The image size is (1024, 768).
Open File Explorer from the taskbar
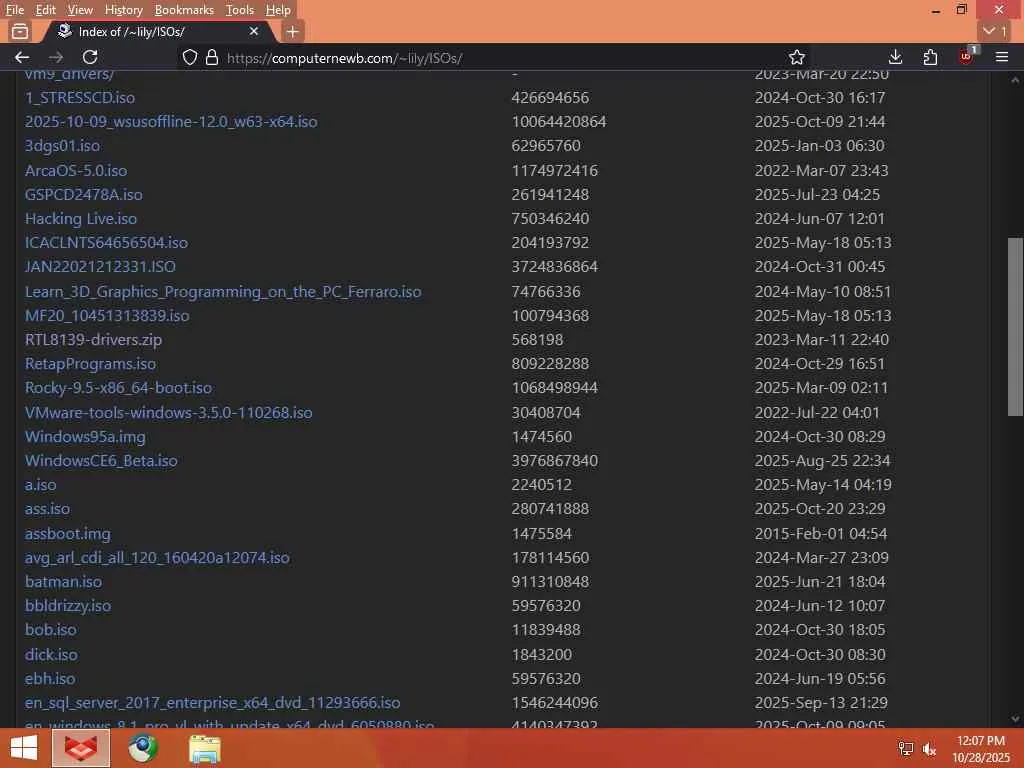(205, 749)
